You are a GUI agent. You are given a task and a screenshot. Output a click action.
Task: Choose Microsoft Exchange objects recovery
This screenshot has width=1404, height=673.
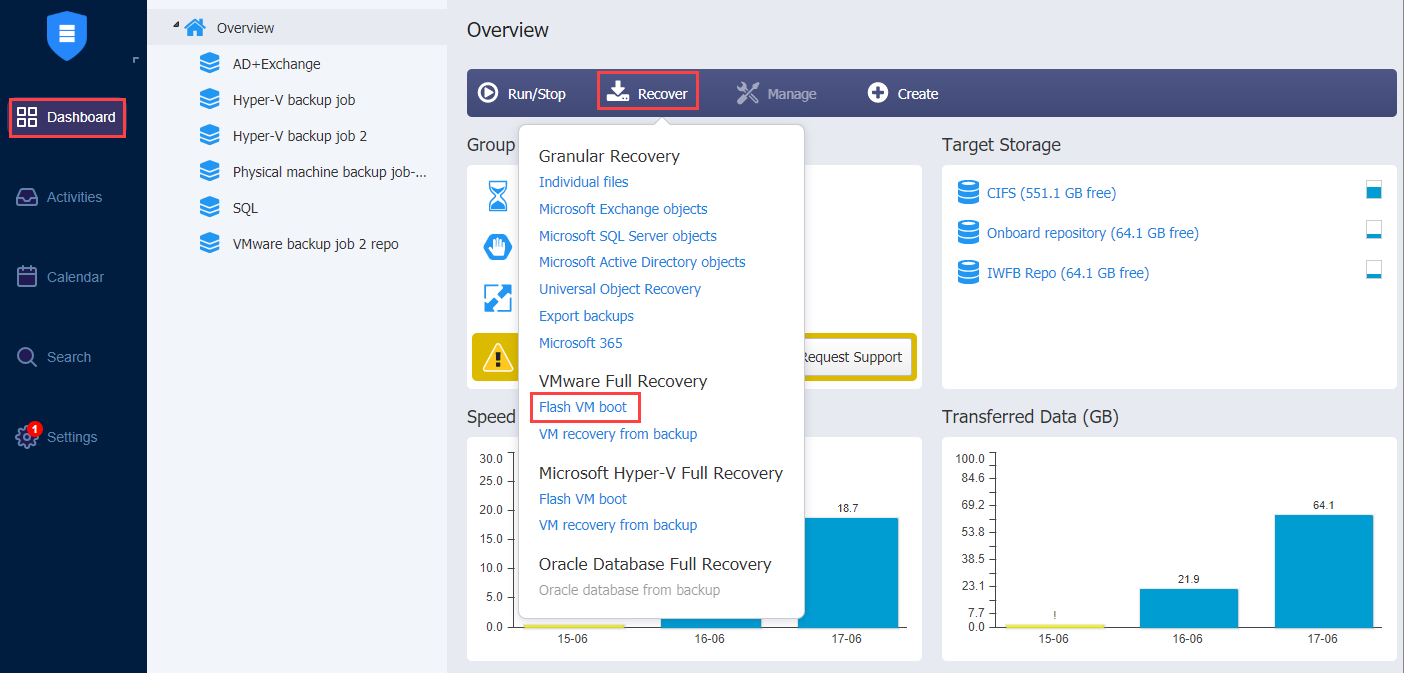pos(623,209)
